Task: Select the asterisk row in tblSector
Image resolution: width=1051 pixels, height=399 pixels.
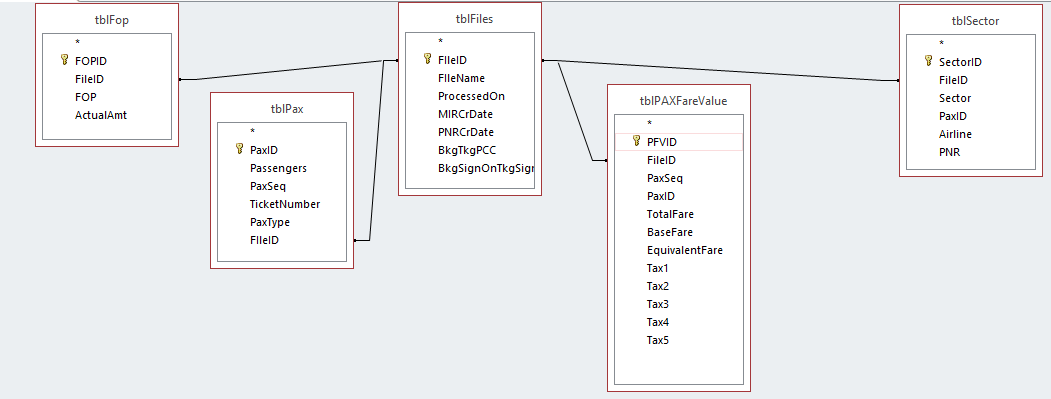Action: (x=971, y=44)
